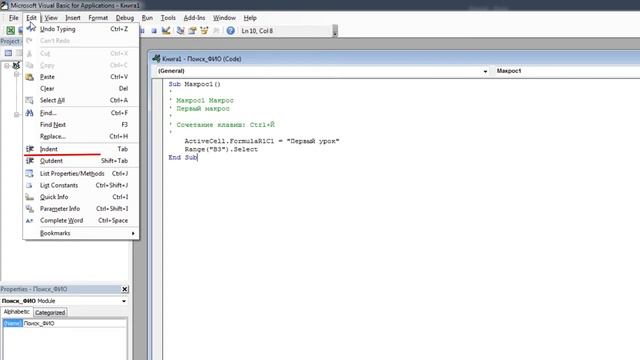Open the Window menu
The width and height of the screenshot is (640, 360).
tap(224, 18)
